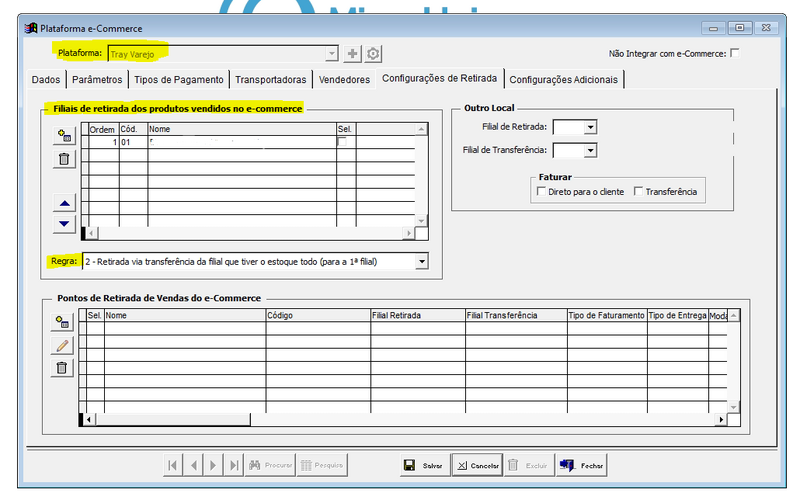
Task: Click the Salvar button
Action: (425, 465)
